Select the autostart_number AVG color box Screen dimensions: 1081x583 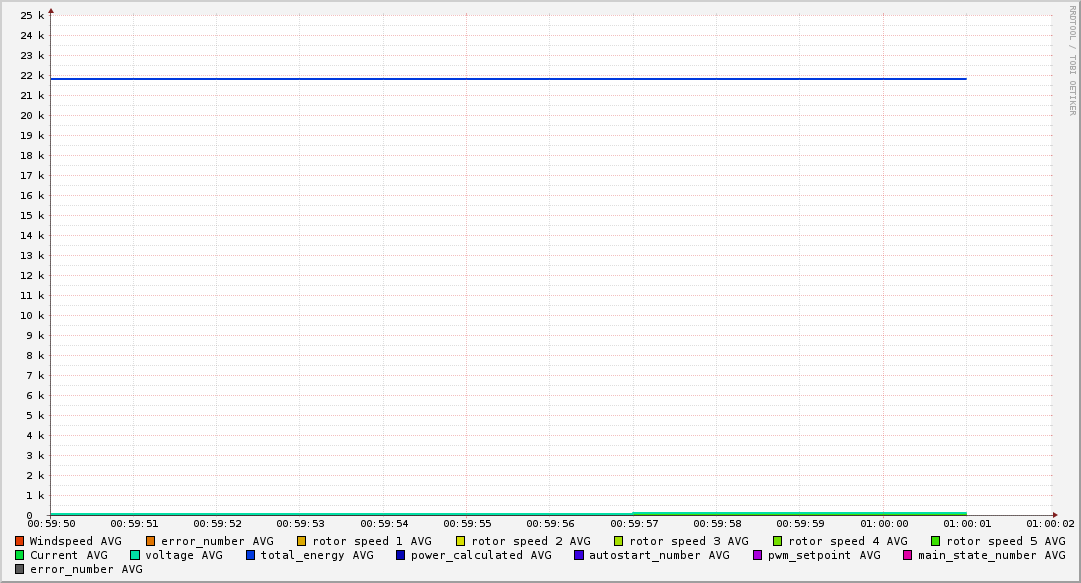tap(579, 555)
